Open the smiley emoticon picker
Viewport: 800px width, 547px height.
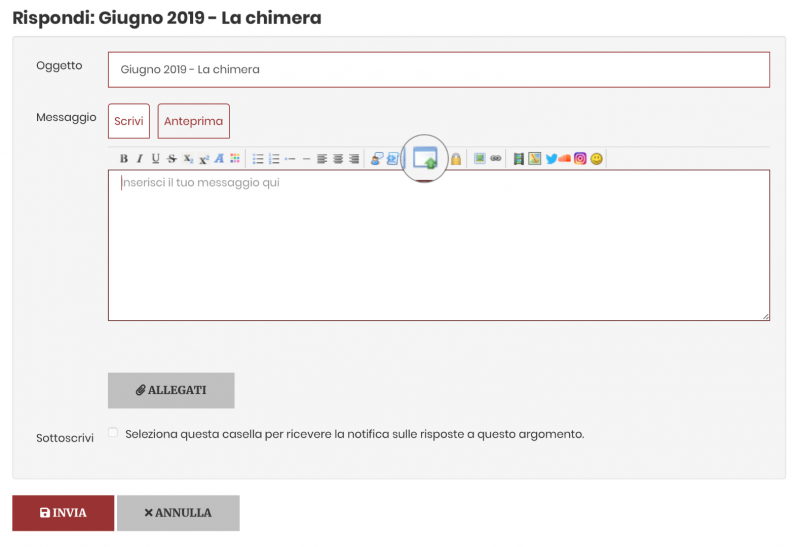click(x=597, y=159)
